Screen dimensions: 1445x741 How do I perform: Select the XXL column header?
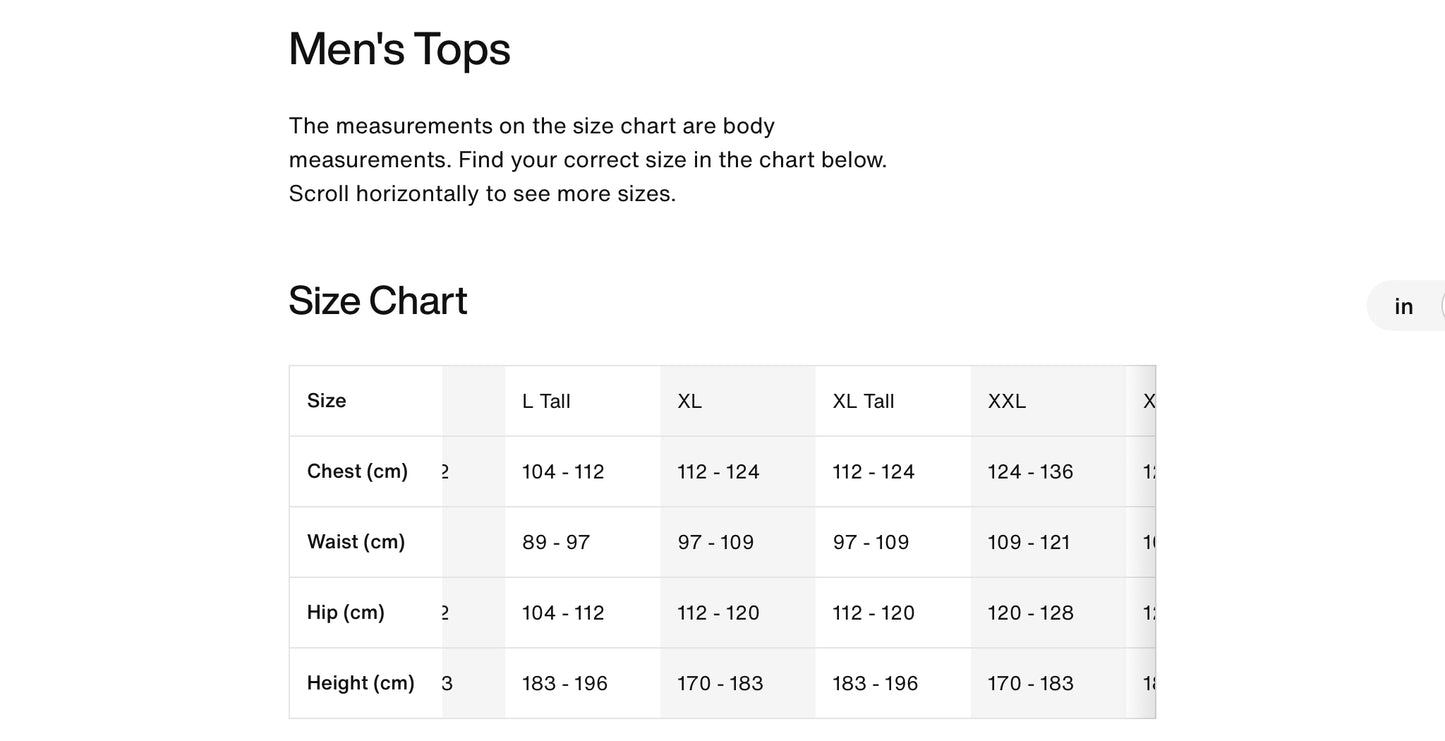[1007, 401]
